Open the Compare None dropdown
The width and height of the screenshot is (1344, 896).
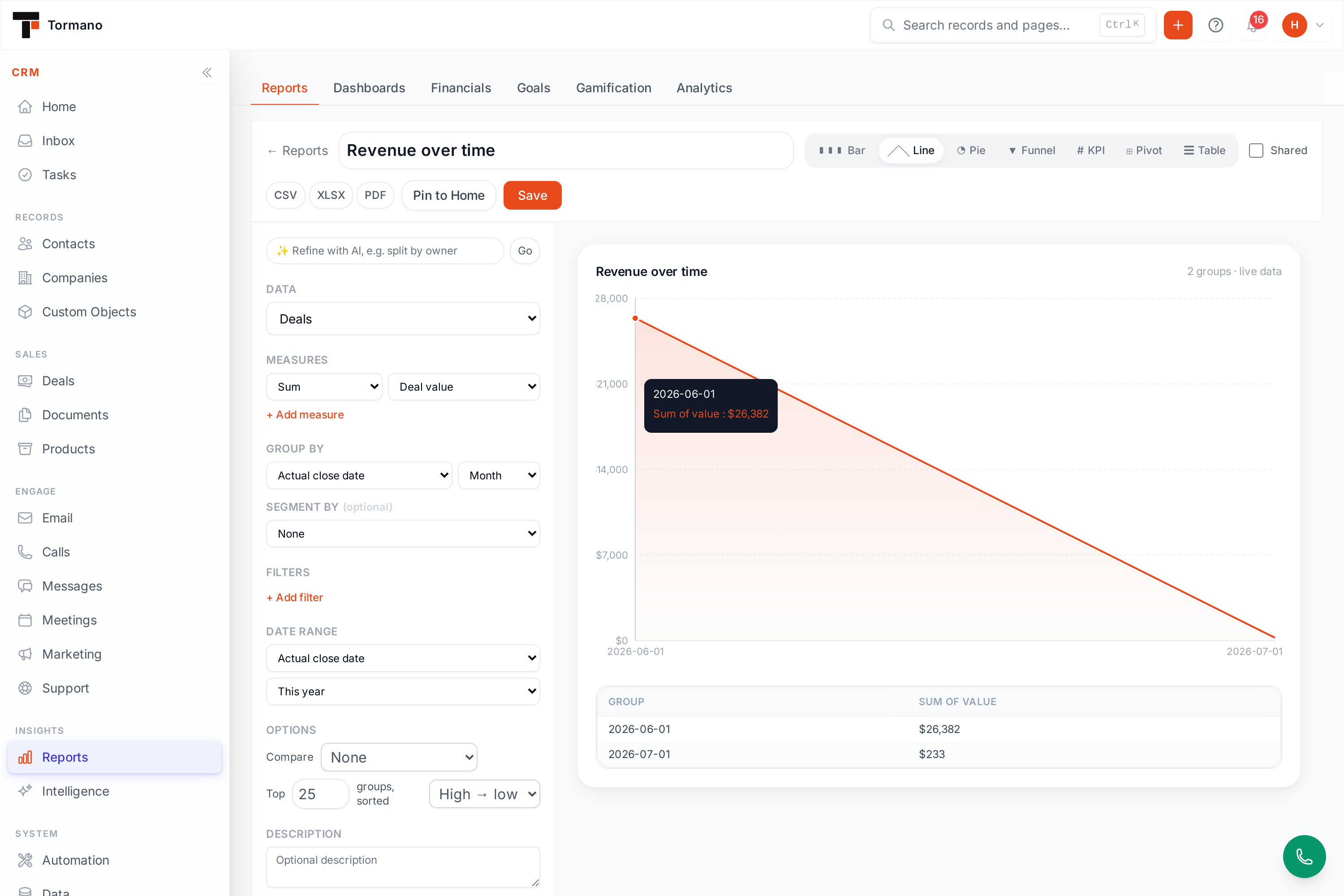pos(399,757)
